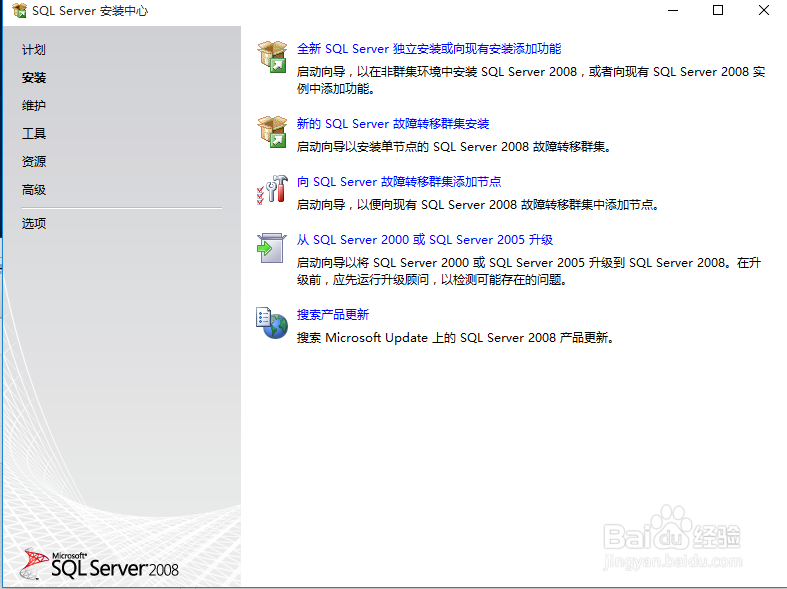Open link 向 SQL Server 故障转移群集添加节点
The image size is (787, 589).
[399, 182]
